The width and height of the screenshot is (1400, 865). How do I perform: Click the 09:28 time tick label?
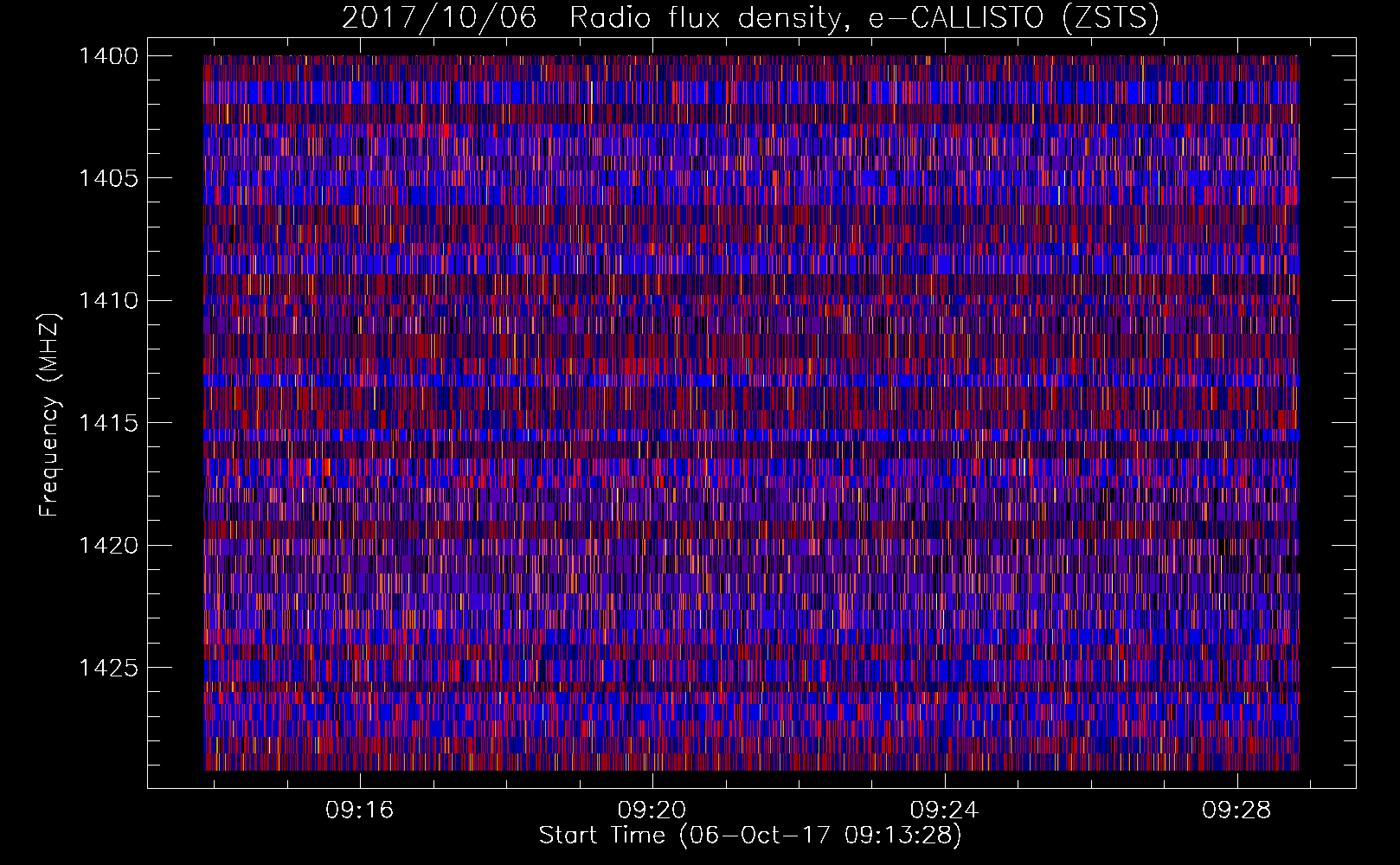[1236, 810]
